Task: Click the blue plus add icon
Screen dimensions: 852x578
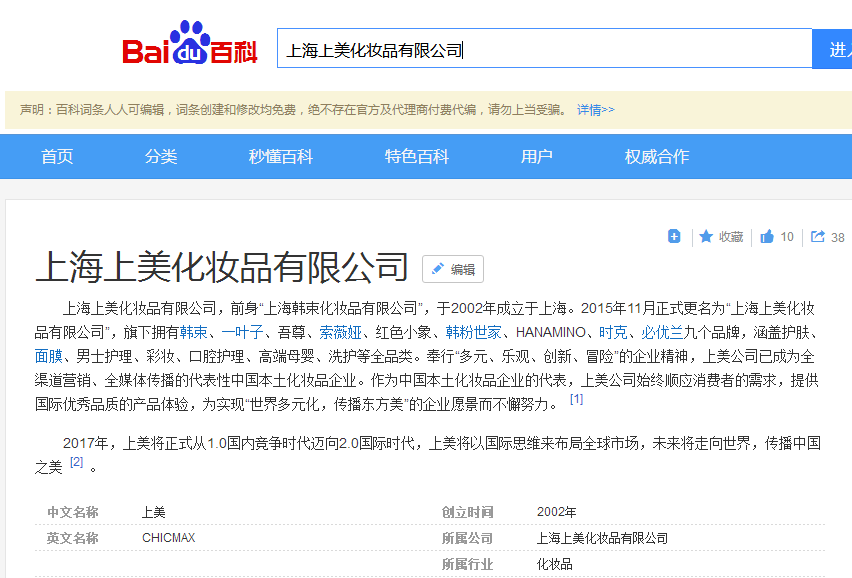Action: [x=674, y=236]
